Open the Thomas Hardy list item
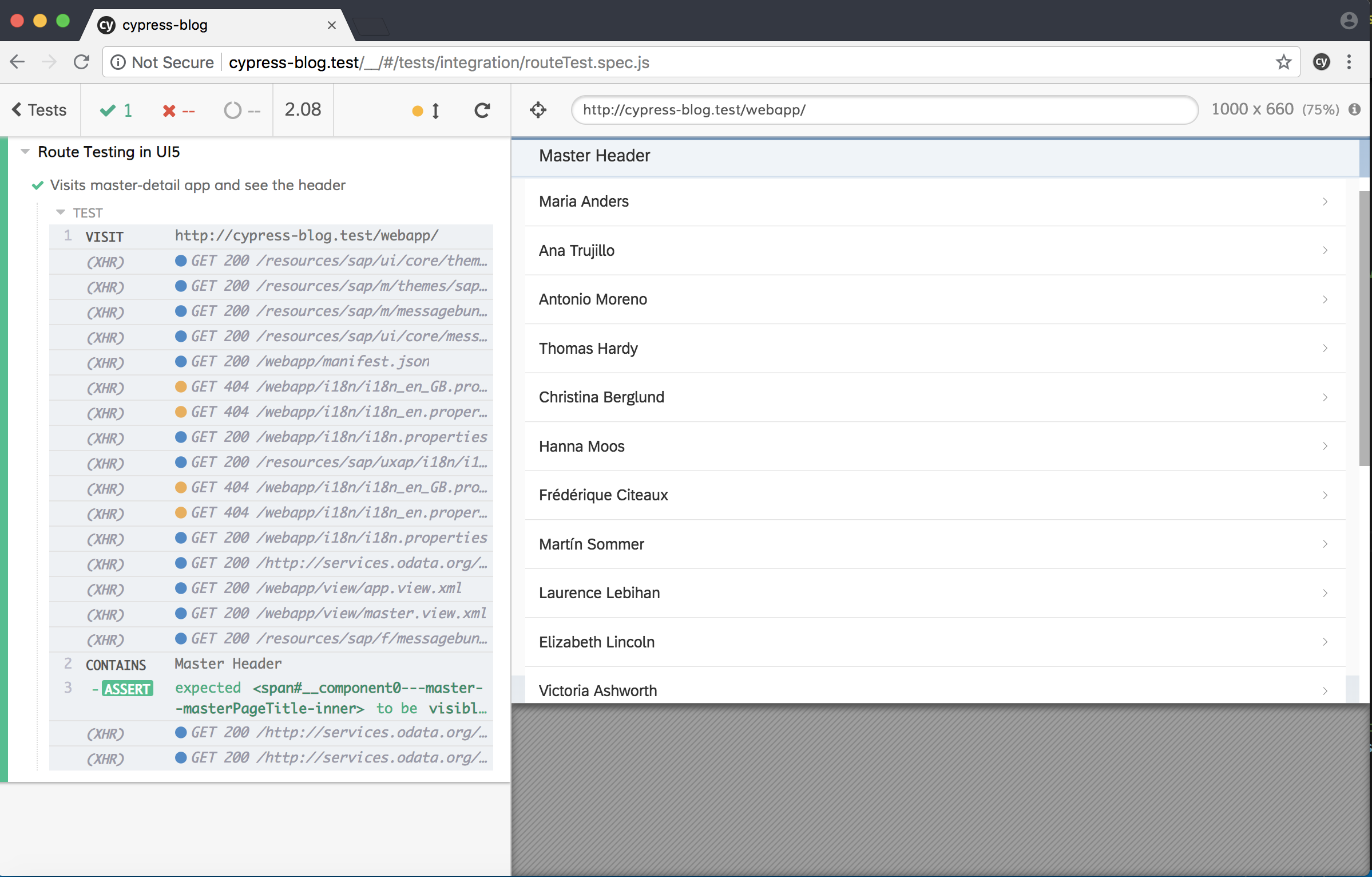This screenshot has width=1372, height=877. point(935,349)
